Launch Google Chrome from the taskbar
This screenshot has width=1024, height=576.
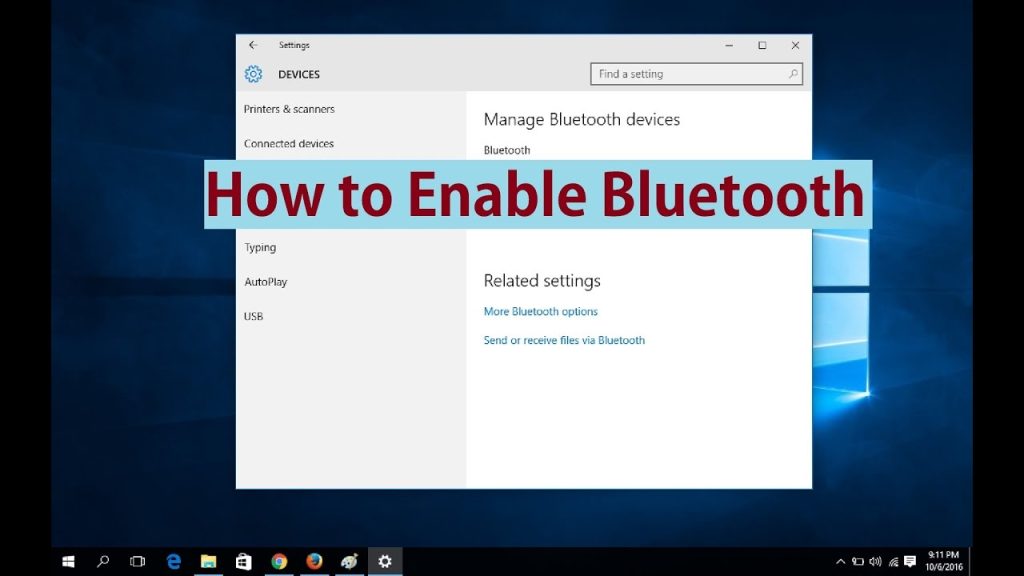(x=278, y=561)
